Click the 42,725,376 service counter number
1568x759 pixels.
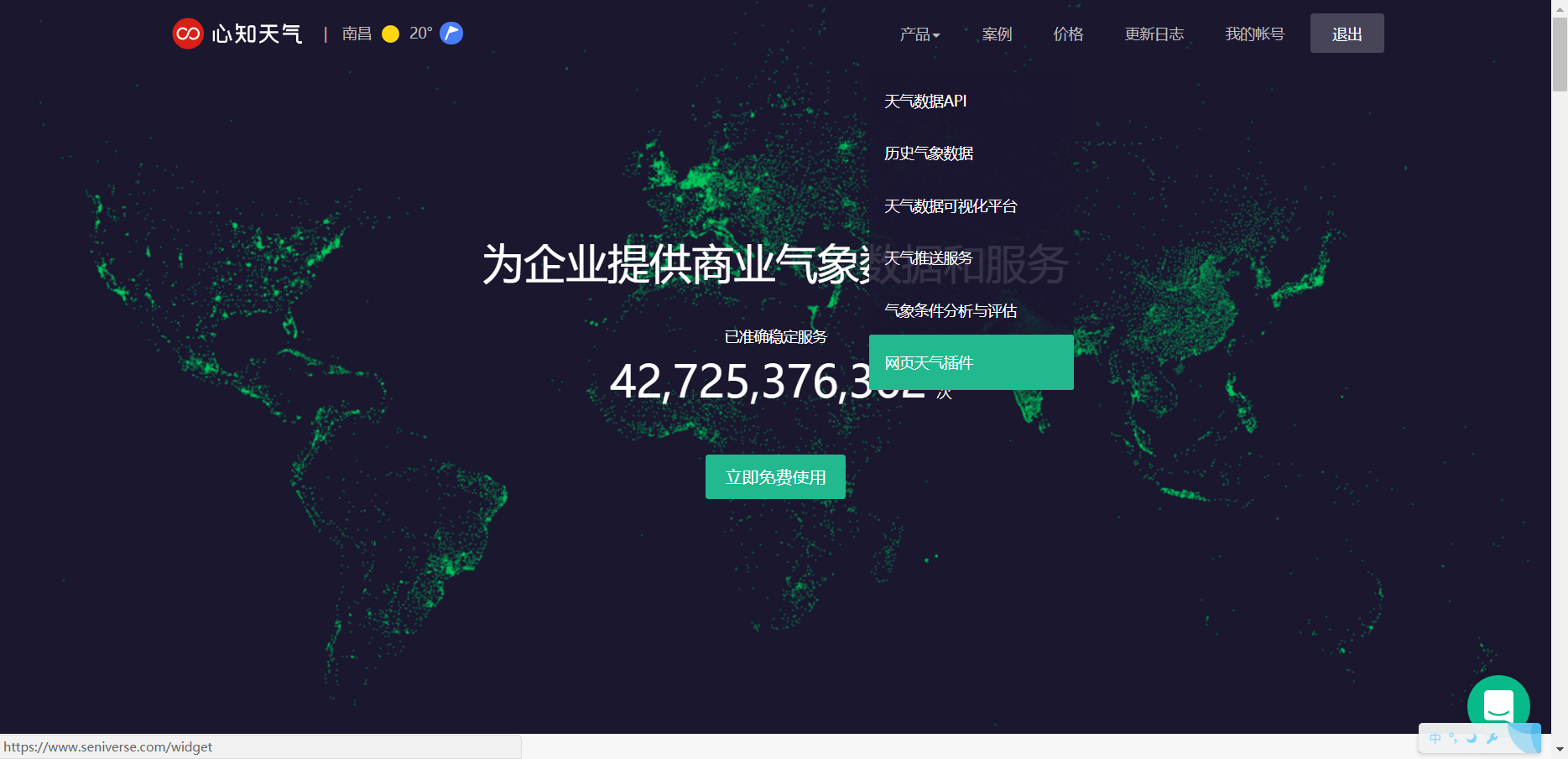(767, 381)
